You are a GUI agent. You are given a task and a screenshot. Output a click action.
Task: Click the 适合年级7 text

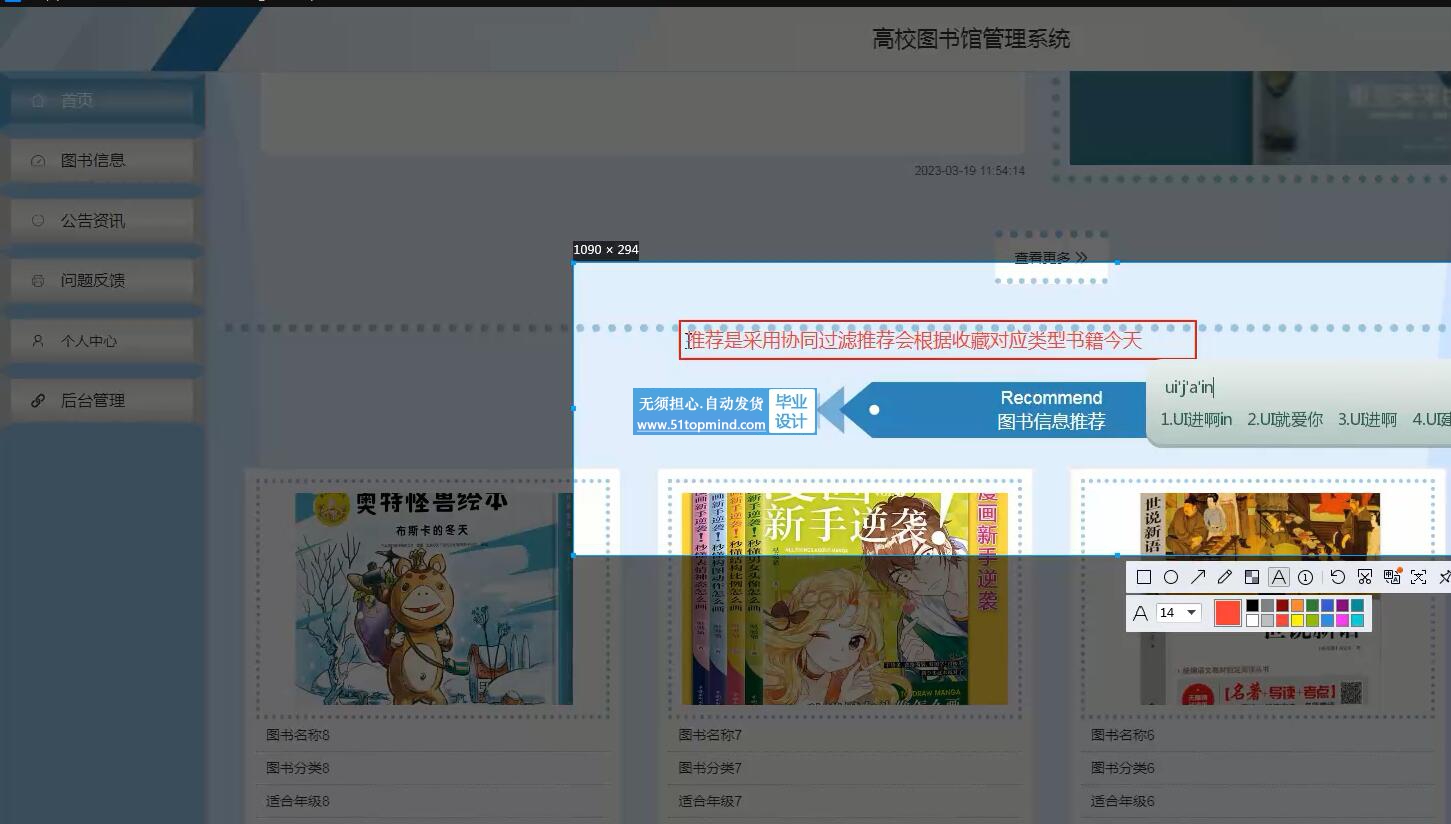[710, 801]
